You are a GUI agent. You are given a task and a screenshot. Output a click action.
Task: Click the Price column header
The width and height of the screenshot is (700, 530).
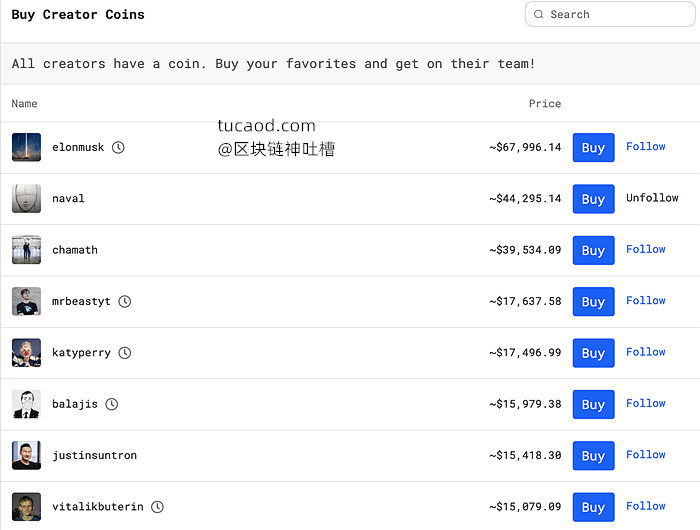coord(545,104)
